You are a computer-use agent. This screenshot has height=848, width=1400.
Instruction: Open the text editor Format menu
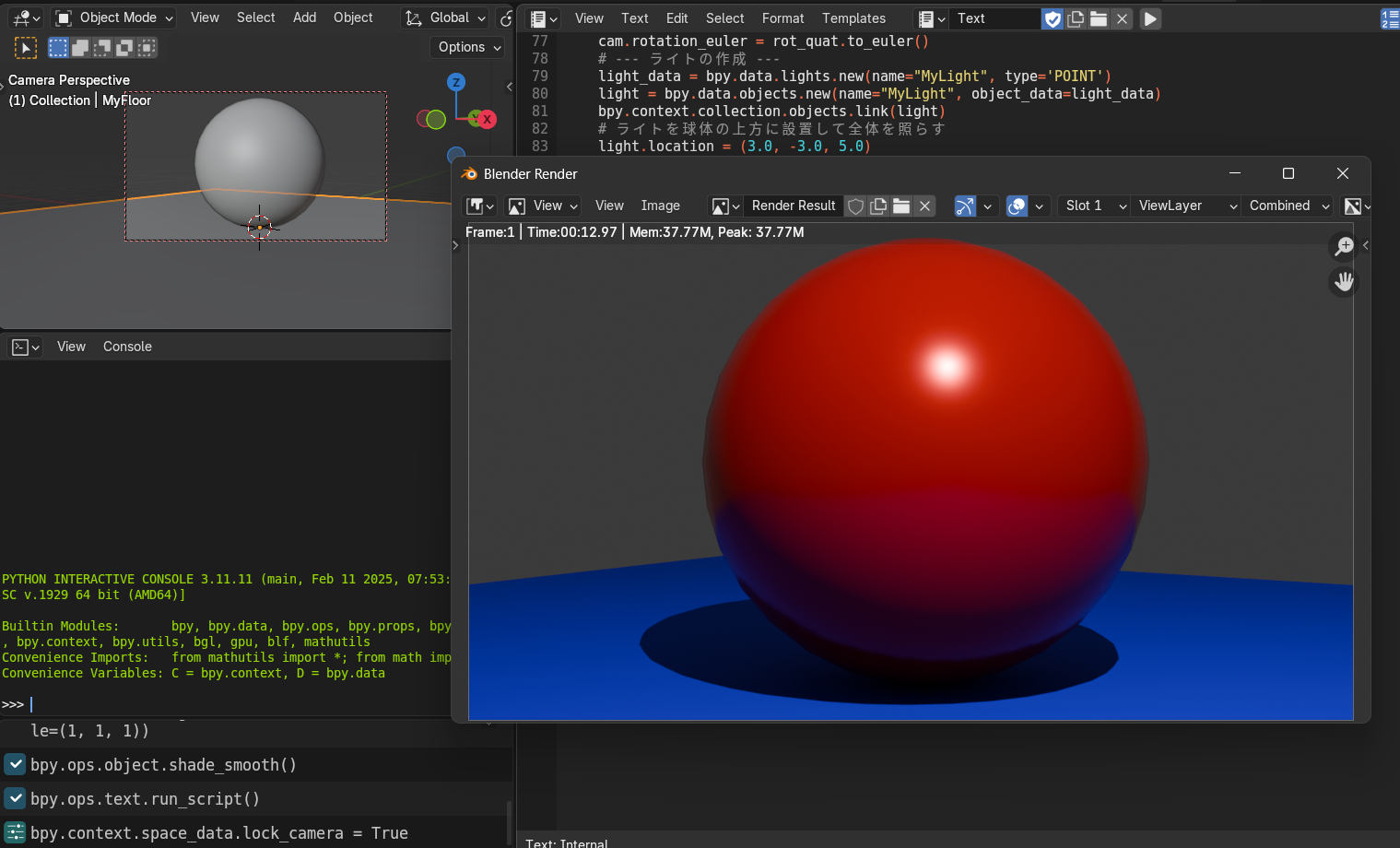(x=782, y=18)
